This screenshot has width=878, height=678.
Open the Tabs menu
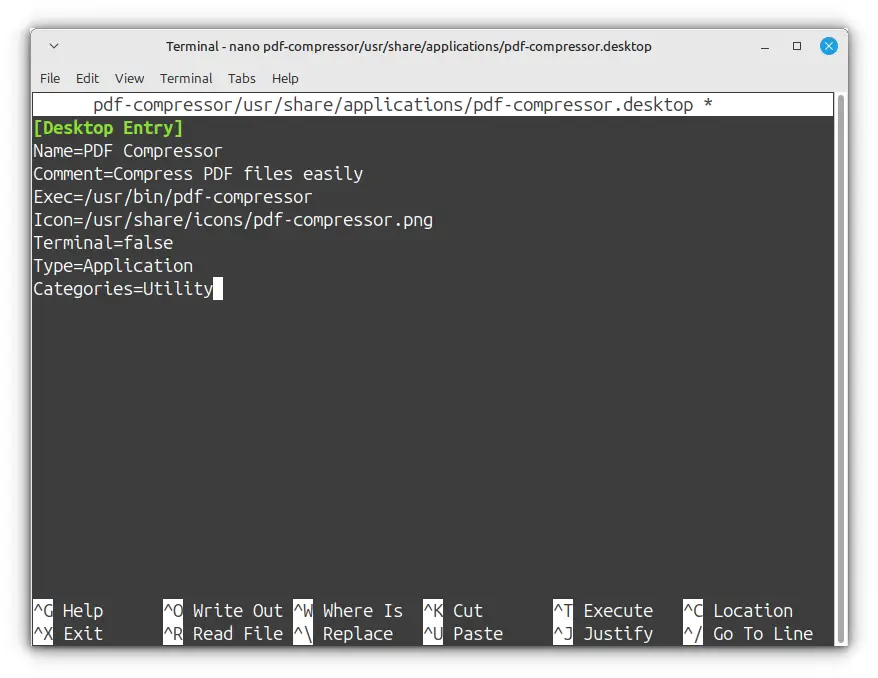242,78
